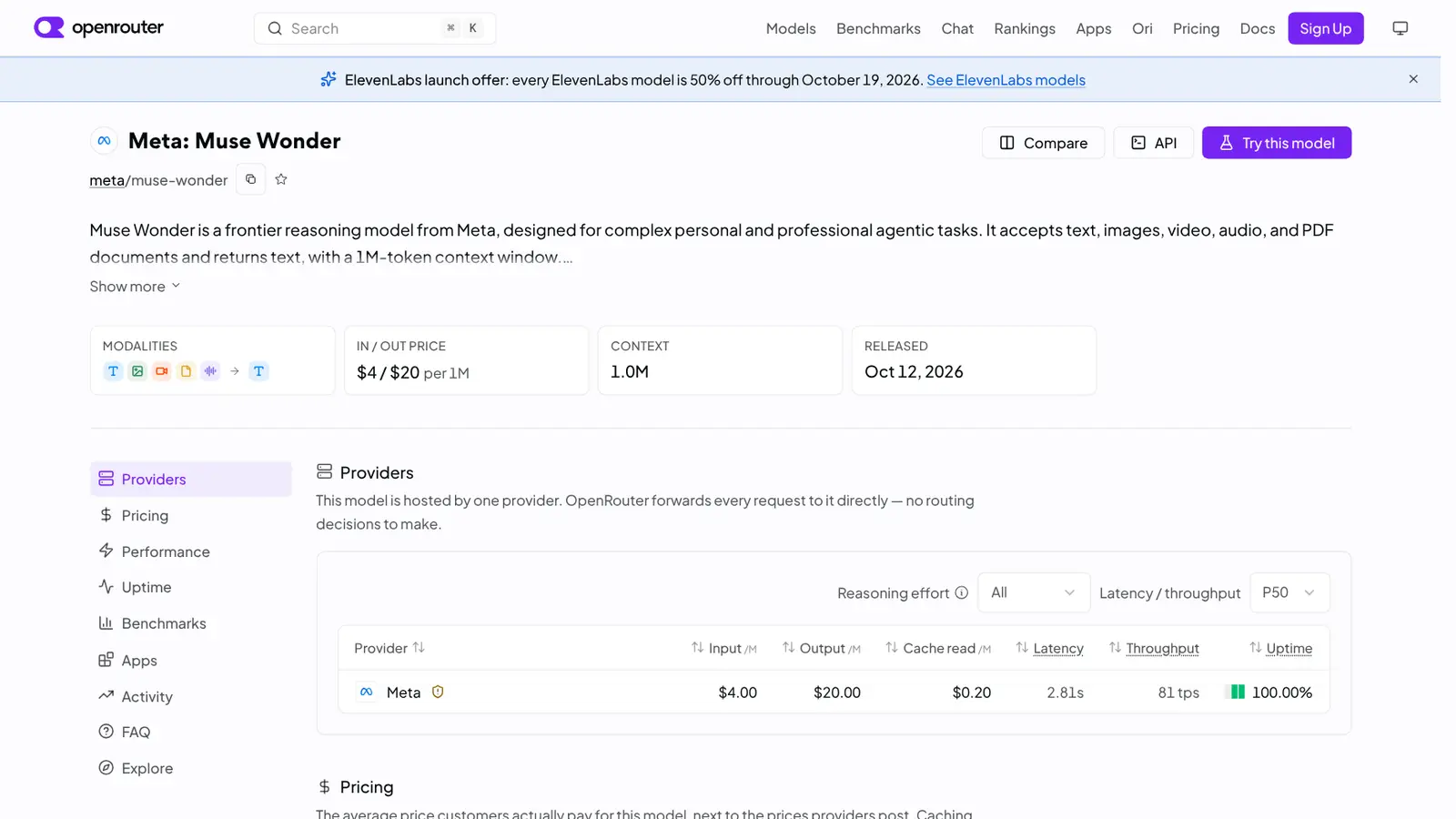The height and width of the screenshot is (819, 1456).
Task: Click the Providers section heading icon
Action: point(324,471)
